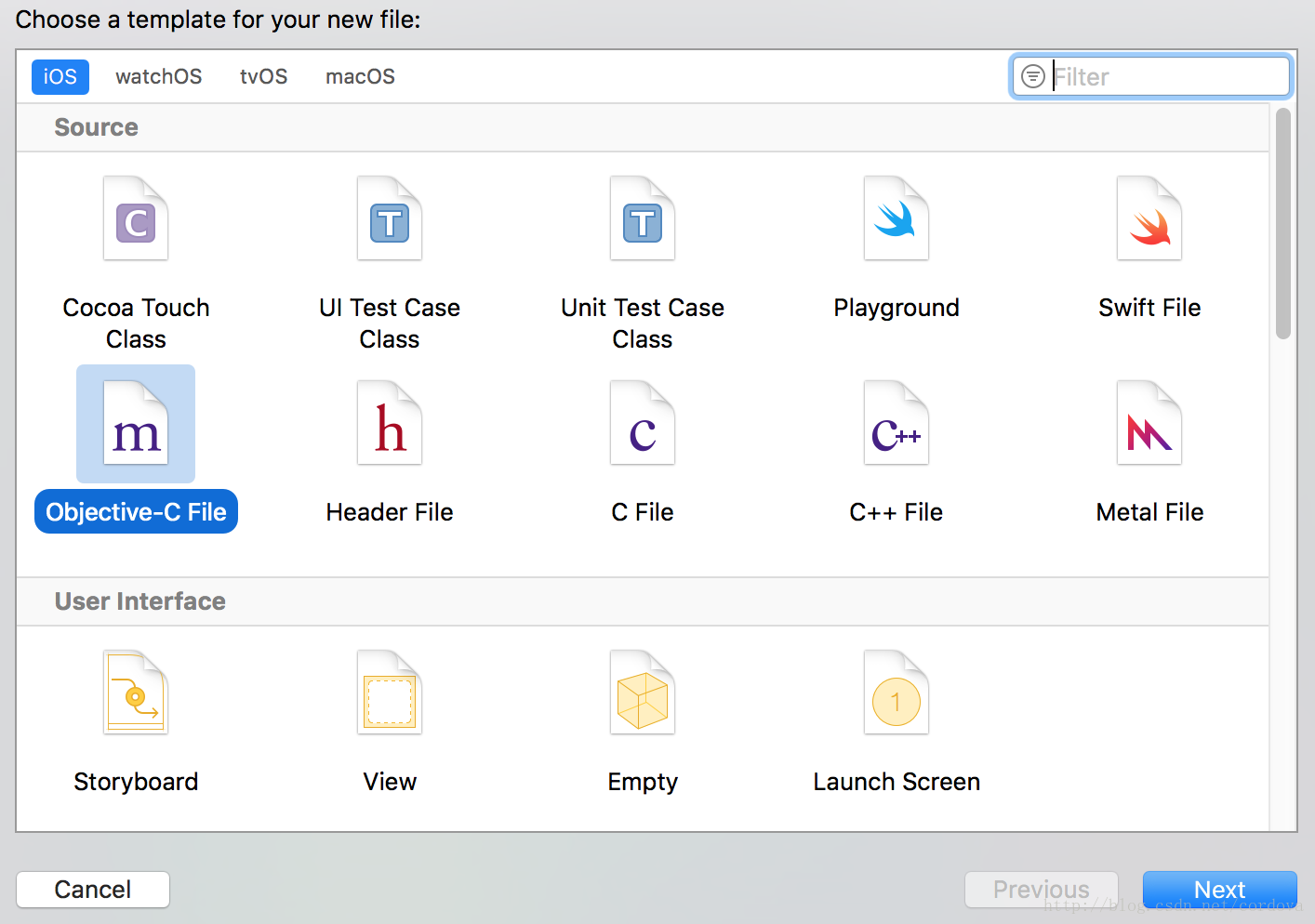This screenshot has width=1315, height=924.
Task: Select the Launch Screen template icon
Action: pos(897,693)
